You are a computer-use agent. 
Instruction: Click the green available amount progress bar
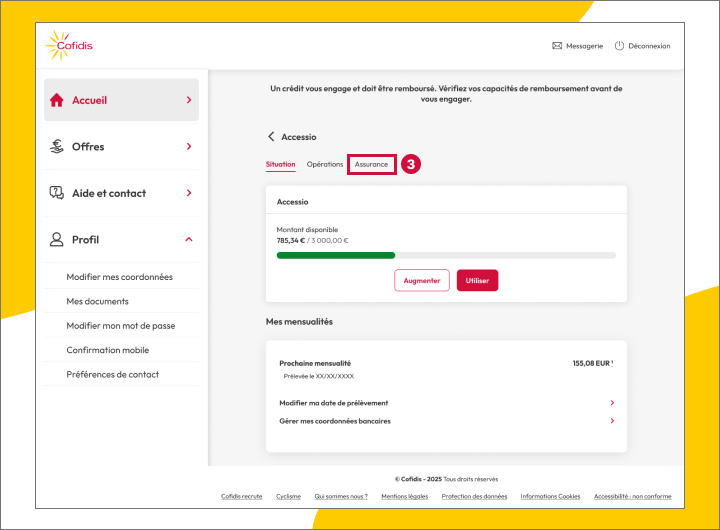tap(336, 255)
